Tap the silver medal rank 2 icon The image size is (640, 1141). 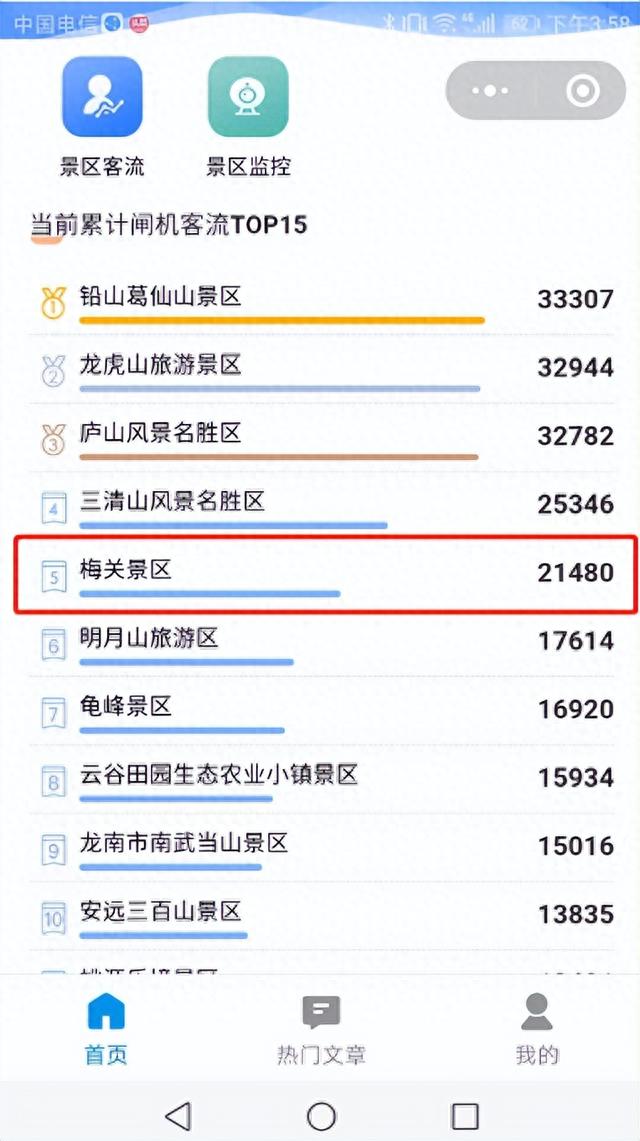click(x=53, y=370)
